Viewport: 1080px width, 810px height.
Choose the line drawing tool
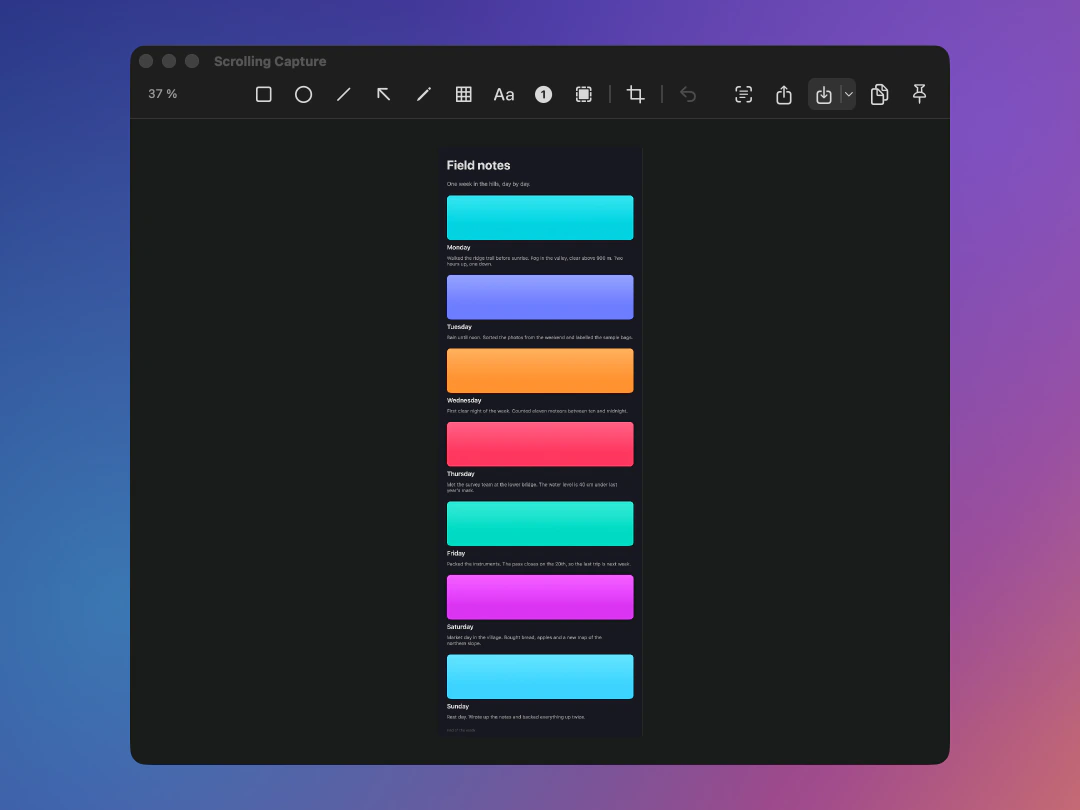click(343, 94)
